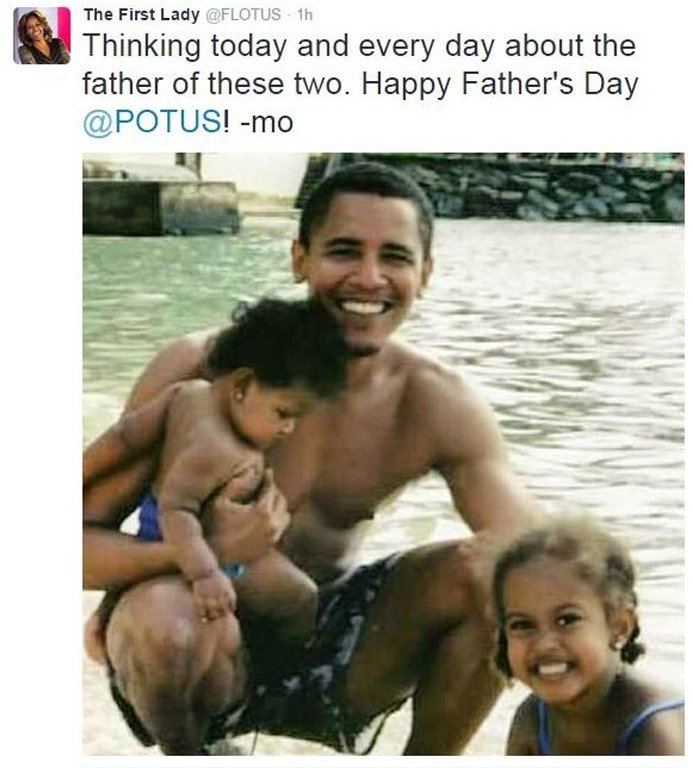Click the baby's blue swimsuit
The width and height of the screenshot is (693, 768).
coord(150,522)
